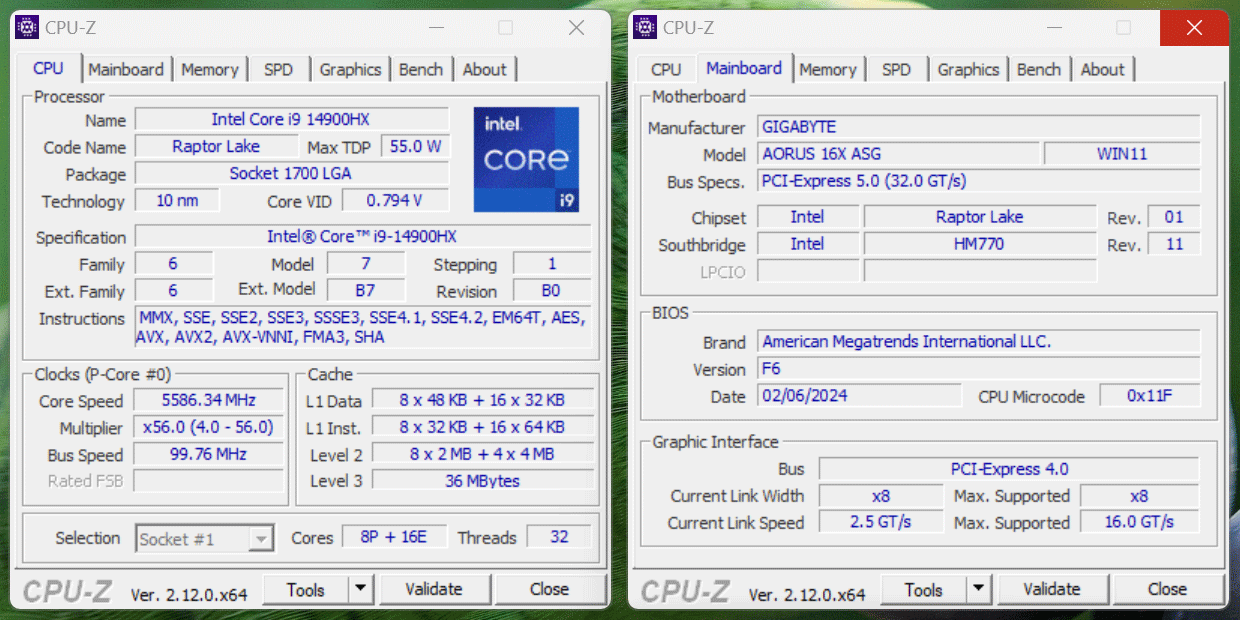The height and width of the screenshot is (620, 1240).
Task: Switch to CPU tab in right window
Action: 666,70
